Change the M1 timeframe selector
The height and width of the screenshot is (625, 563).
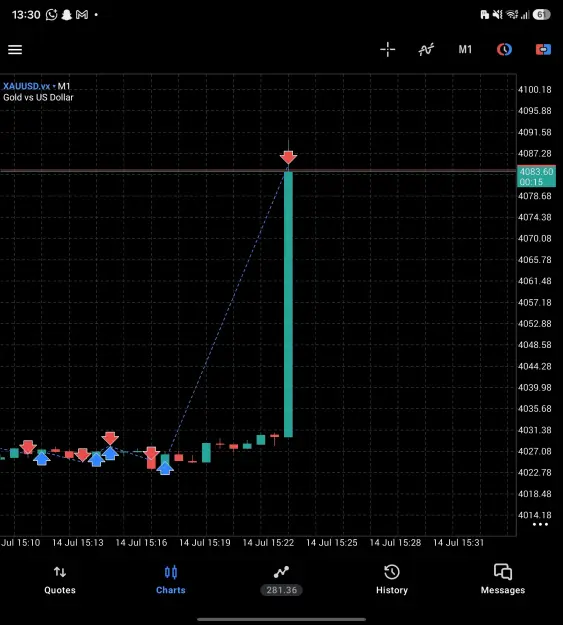pos(465,49)
